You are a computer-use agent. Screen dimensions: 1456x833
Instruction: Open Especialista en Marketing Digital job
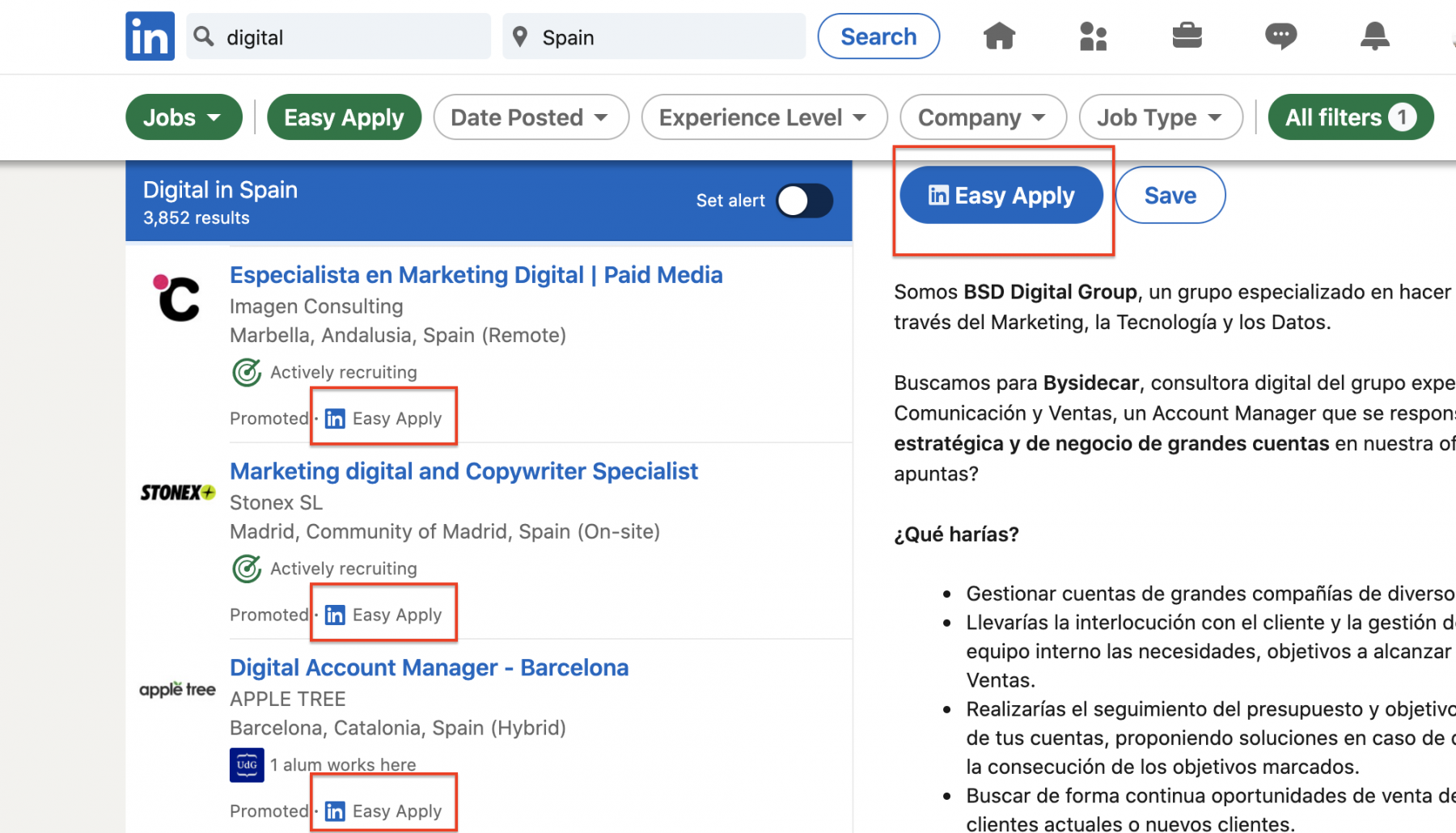pos(476,275)
